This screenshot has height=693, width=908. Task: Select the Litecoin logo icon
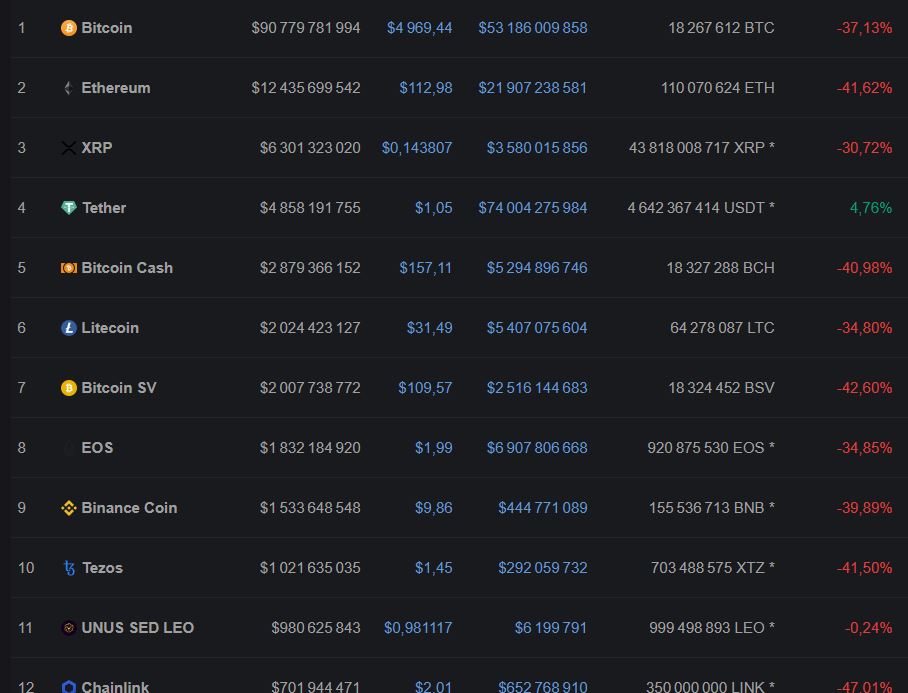[67, 327]
